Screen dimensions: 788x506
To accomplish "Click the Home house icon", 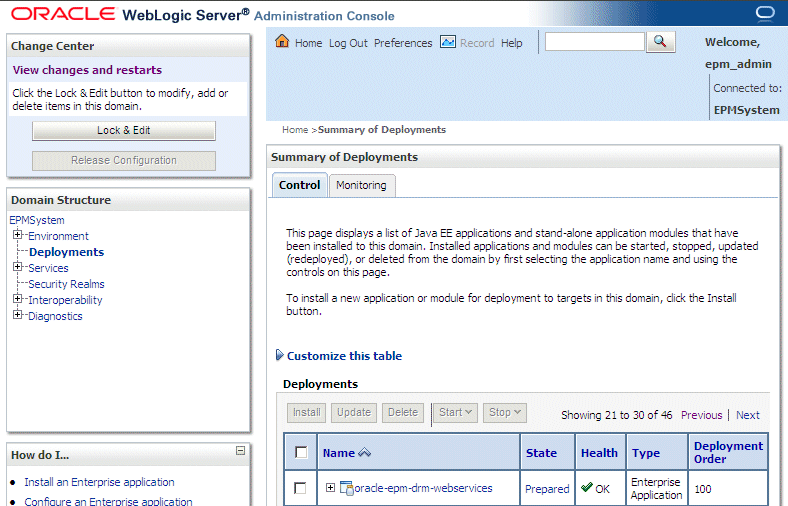I will click(x=282, y=41).
